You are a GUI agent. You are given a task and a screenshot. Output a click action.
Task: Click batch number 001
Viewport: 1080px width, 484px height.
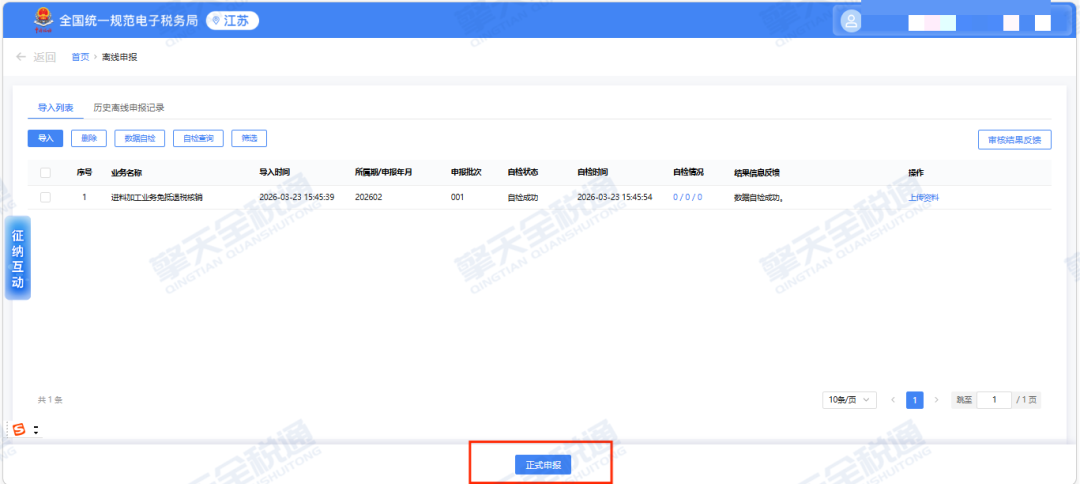457,197
